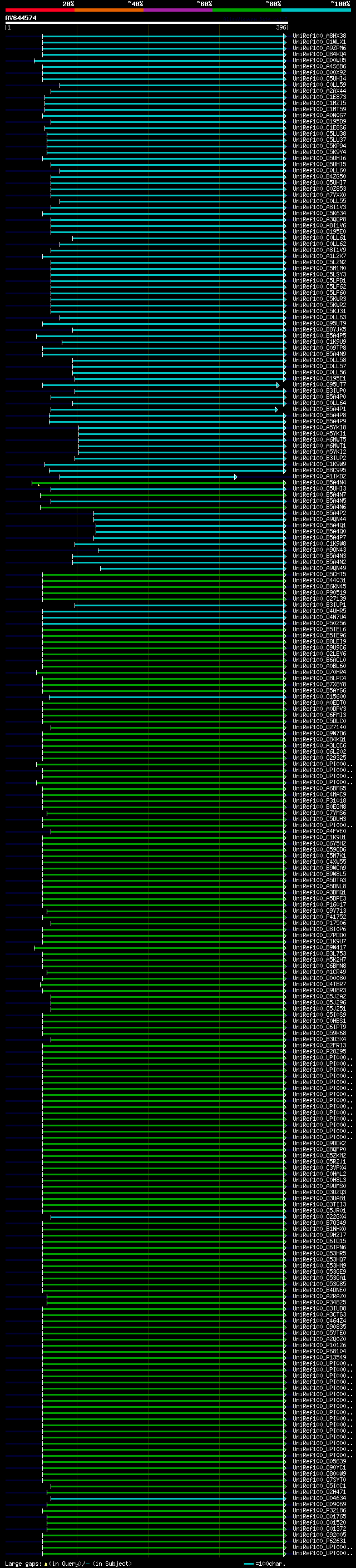
Task: Select label UniRef100_Q195E0
Action: tap(319, 231)
